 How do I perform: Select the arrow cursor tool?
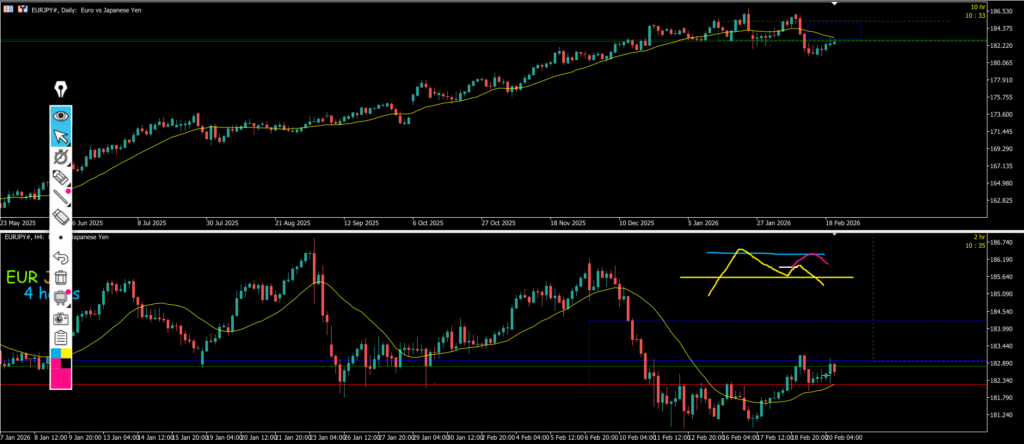pyautogui.click(x=60, y=136)
